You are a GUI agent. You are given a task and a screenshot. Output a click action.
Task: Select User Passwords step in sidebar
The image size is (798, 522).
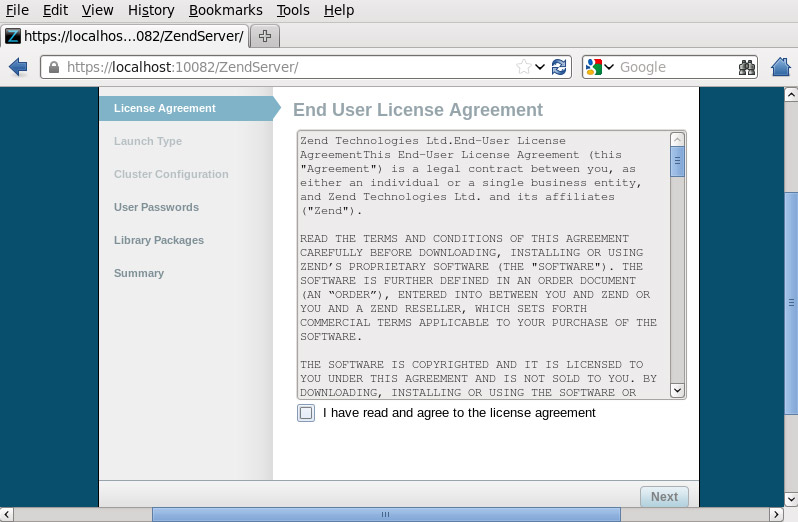coord(156,208)
